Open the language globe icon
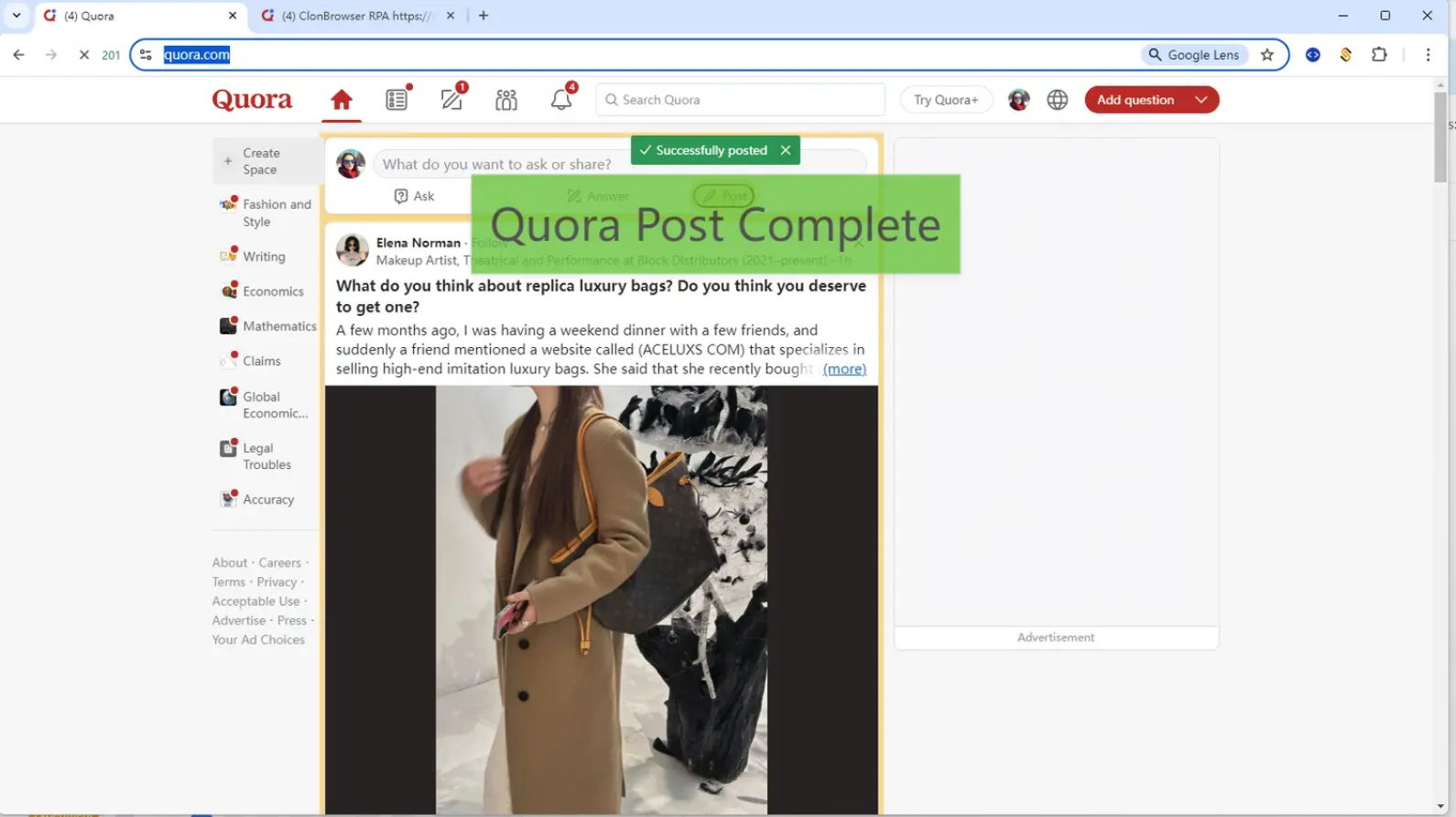Viewport: 1456px width, 817px height. coord(1058,100)
